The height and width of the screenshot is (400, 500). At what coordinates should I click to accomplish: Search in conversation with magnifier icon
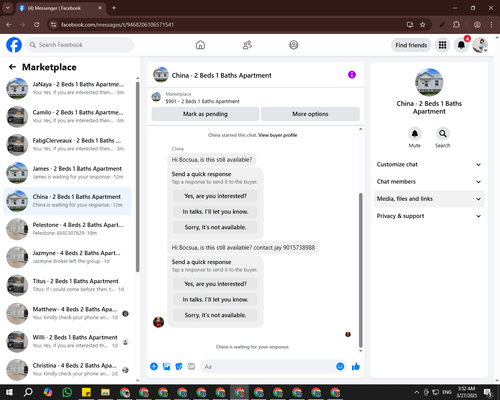tap(442, 134)
